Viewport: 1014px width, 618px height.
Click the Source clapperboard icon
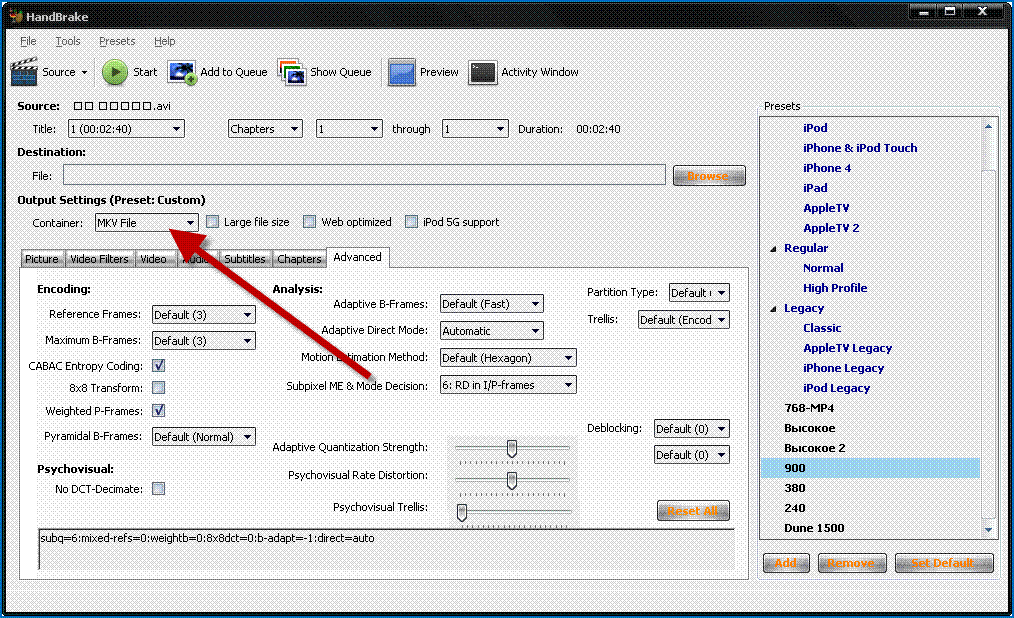coord(24,72)
